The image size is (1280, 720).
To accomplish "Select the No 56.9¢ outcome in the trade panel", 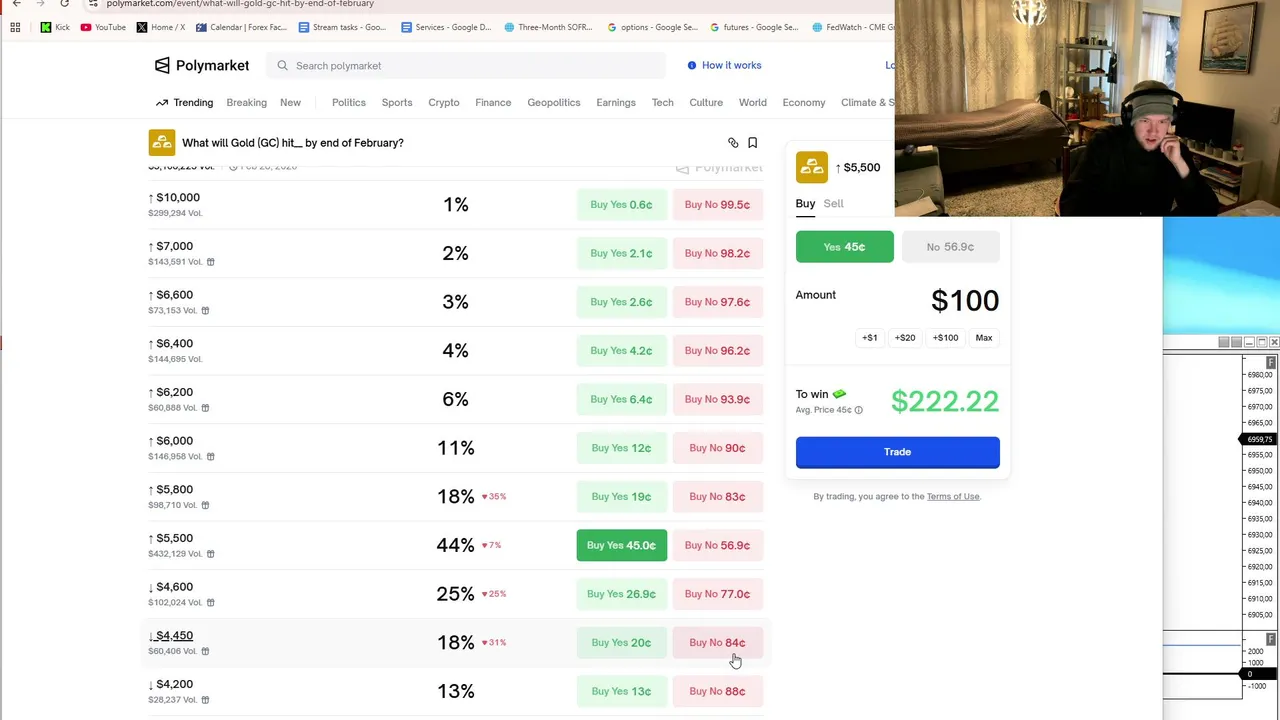I will pyautogui.click(x=950, y=247).
